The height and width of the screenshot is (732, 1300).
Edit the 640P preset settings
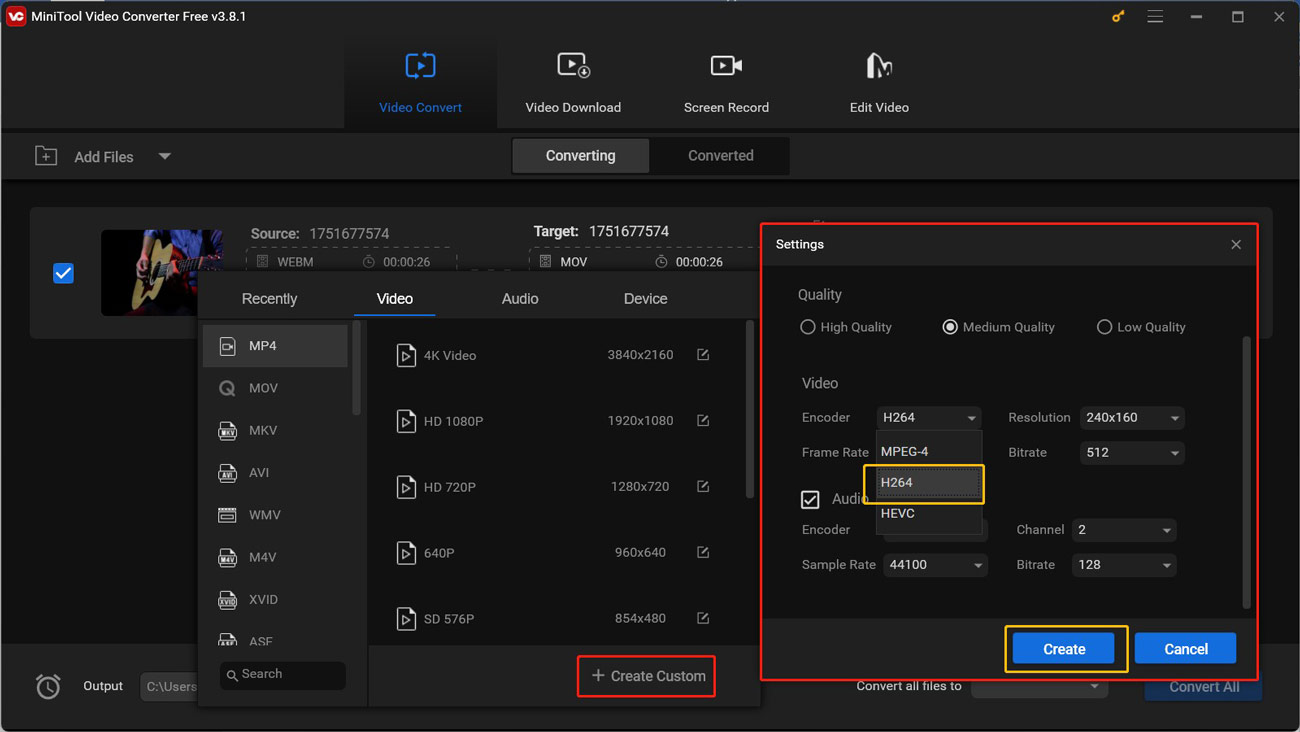coord(703,553)
